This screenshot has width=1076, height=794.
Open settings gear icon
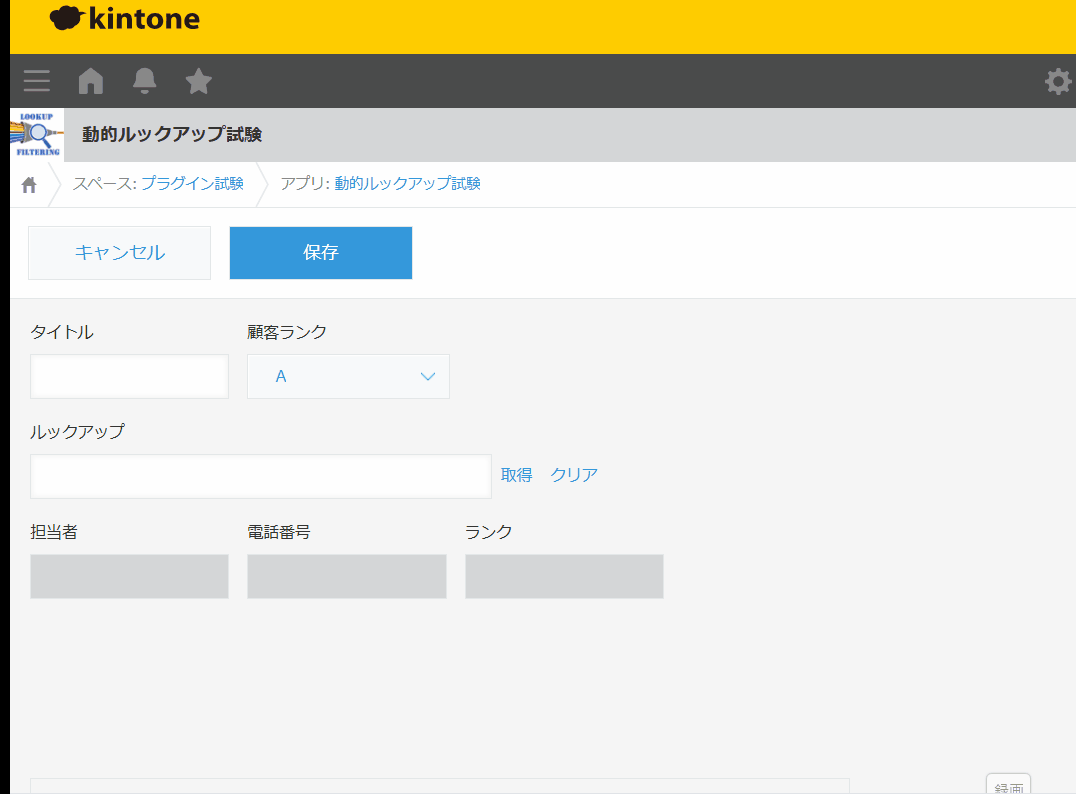pyautogui.click(x=1057, y=82)
